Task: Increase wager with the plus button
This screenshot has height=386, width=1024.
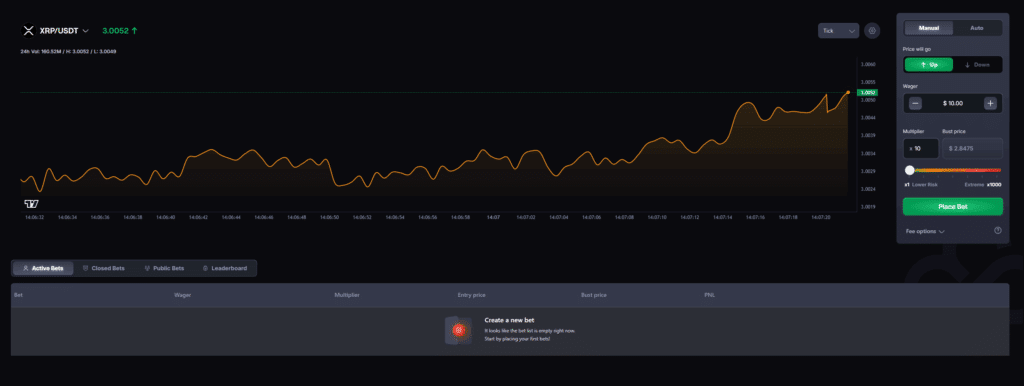Action: pos(990,103)
